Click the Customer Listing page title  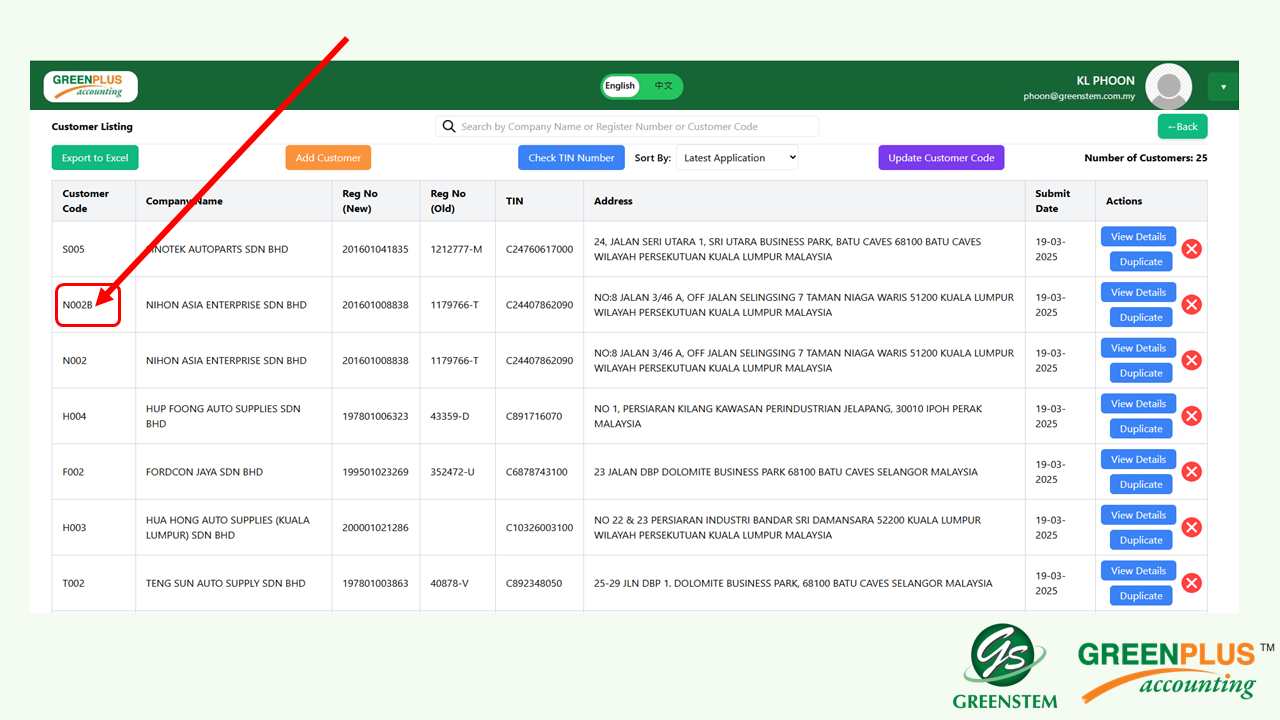click(x=92, y=127)
